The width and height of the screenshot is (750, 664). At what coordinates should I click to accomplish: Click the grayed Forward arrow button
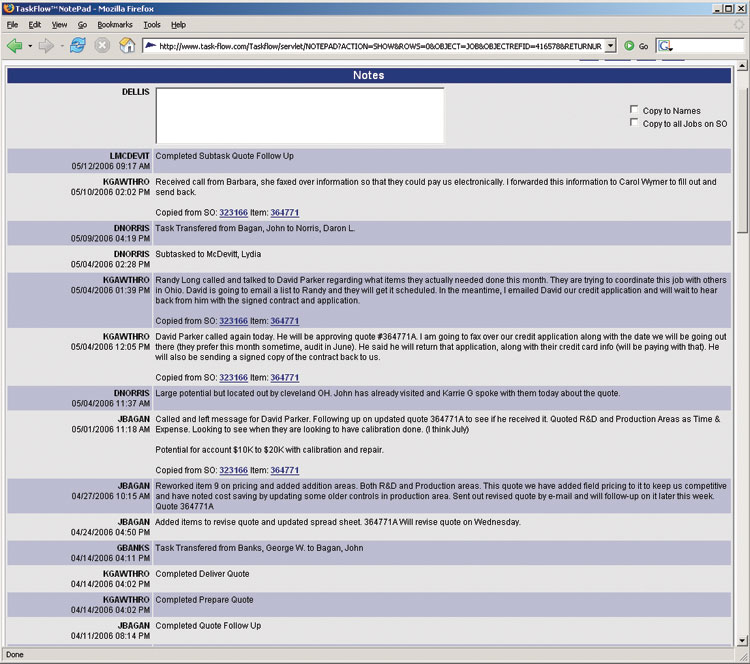[x=46, y=46]
